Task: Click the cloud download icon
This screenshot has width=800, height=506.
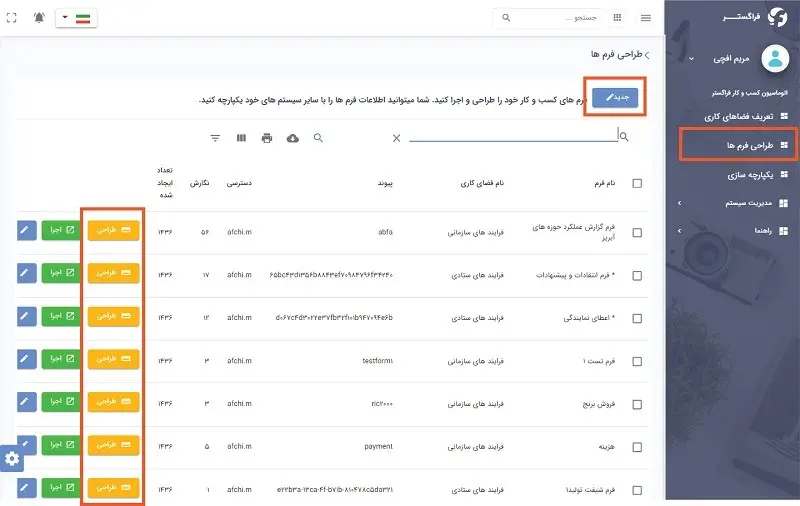Action: (x=292, y=138)
